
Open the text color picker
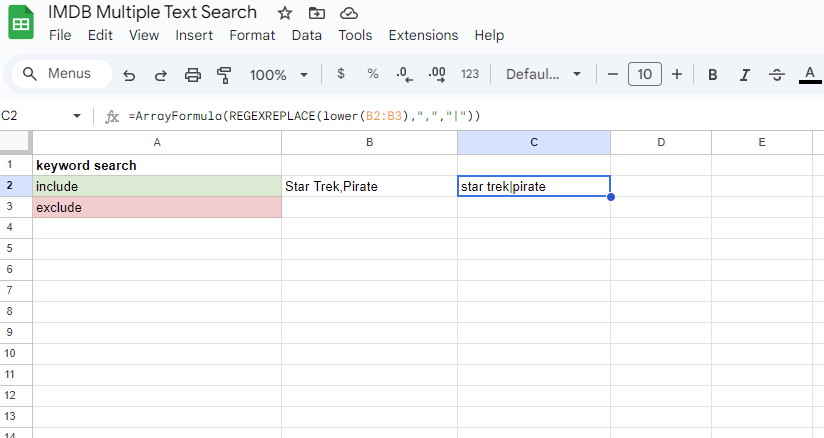pyautogui.click(x=810, y=75)
